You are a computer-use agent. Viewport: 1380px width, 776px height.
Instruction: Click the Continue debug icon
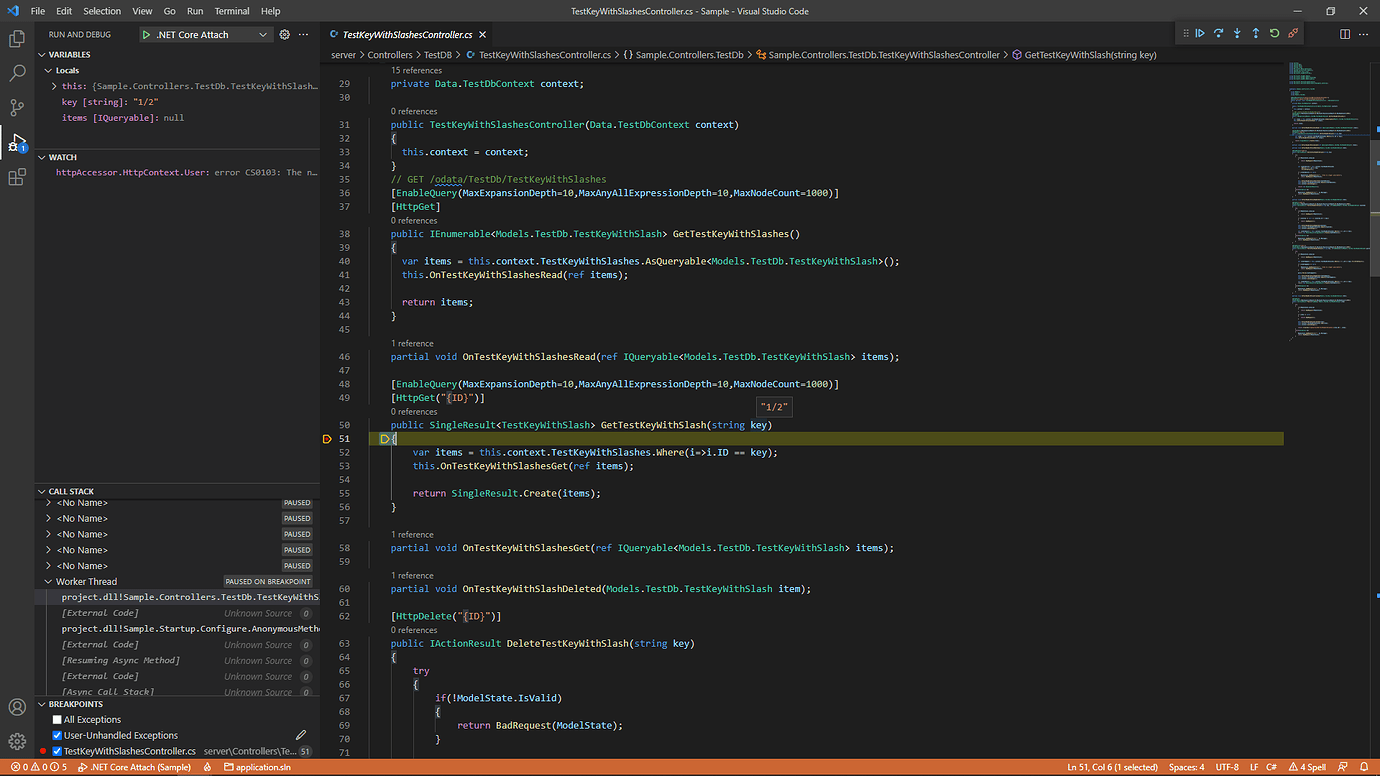[x=1200, y=33]
